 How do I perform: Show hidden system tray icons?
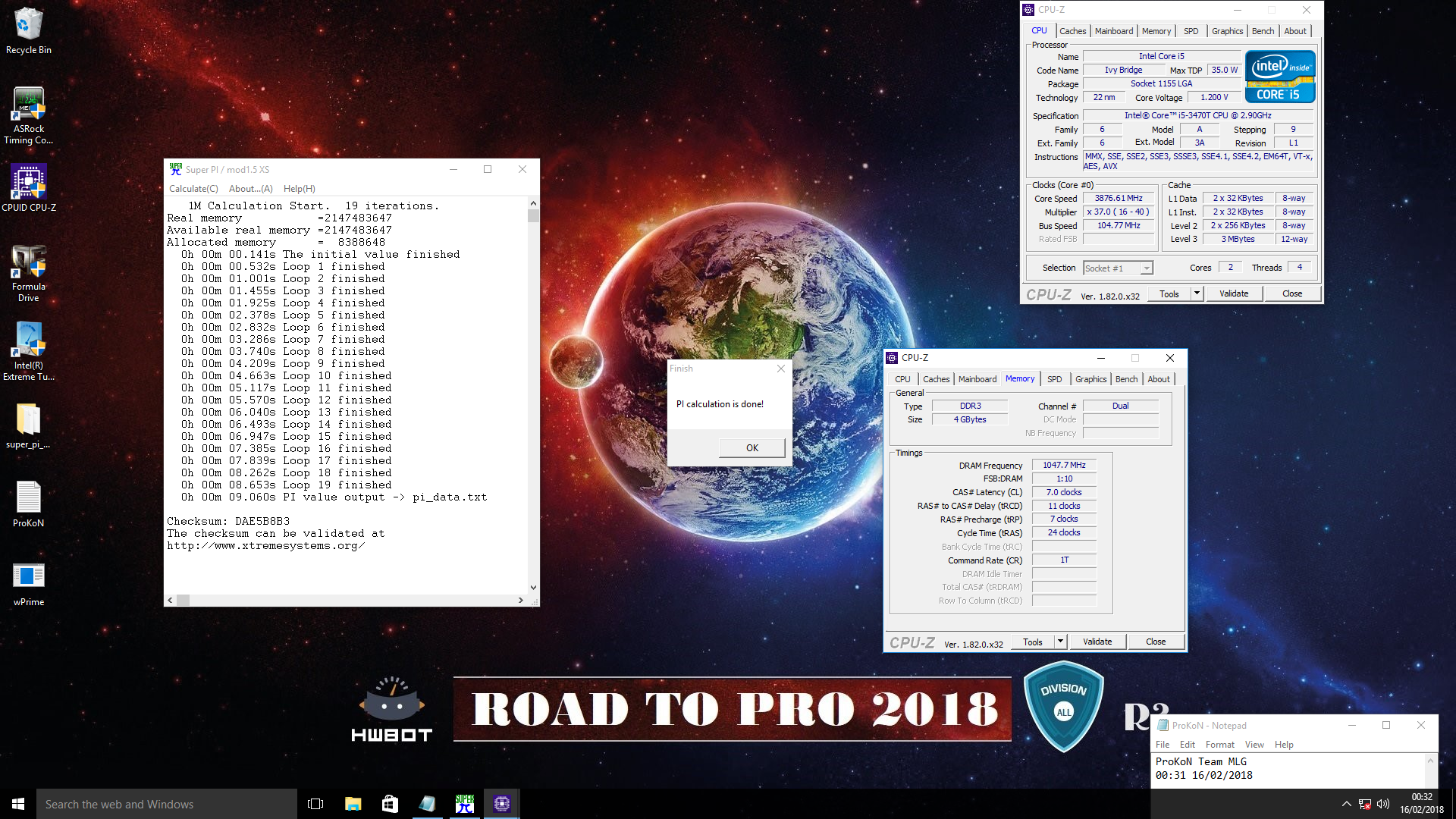click(1346, 804)
